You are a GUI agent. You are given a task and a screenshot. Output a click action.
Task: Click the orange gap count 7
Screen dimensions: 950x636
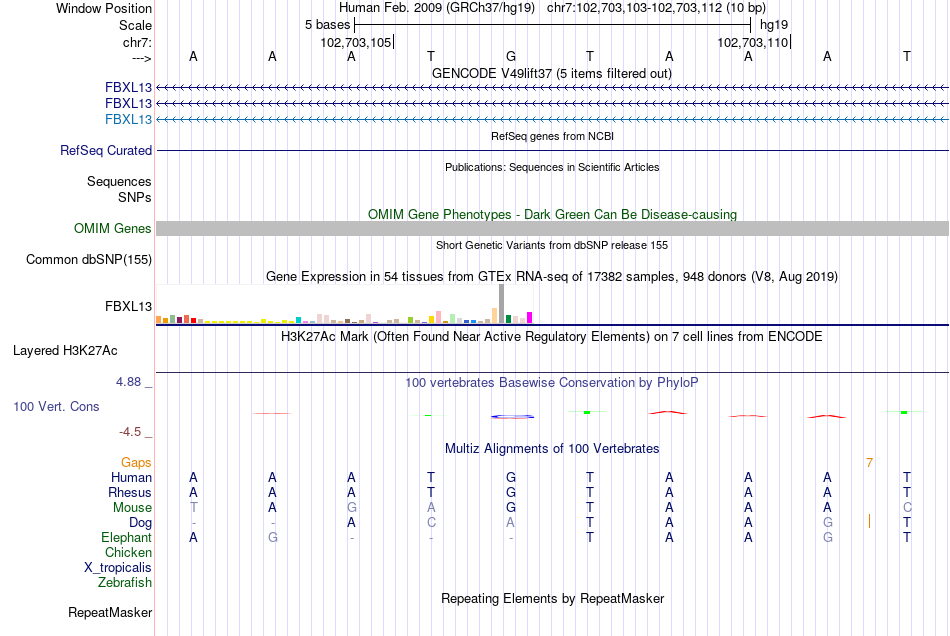(x=869, y=463)
